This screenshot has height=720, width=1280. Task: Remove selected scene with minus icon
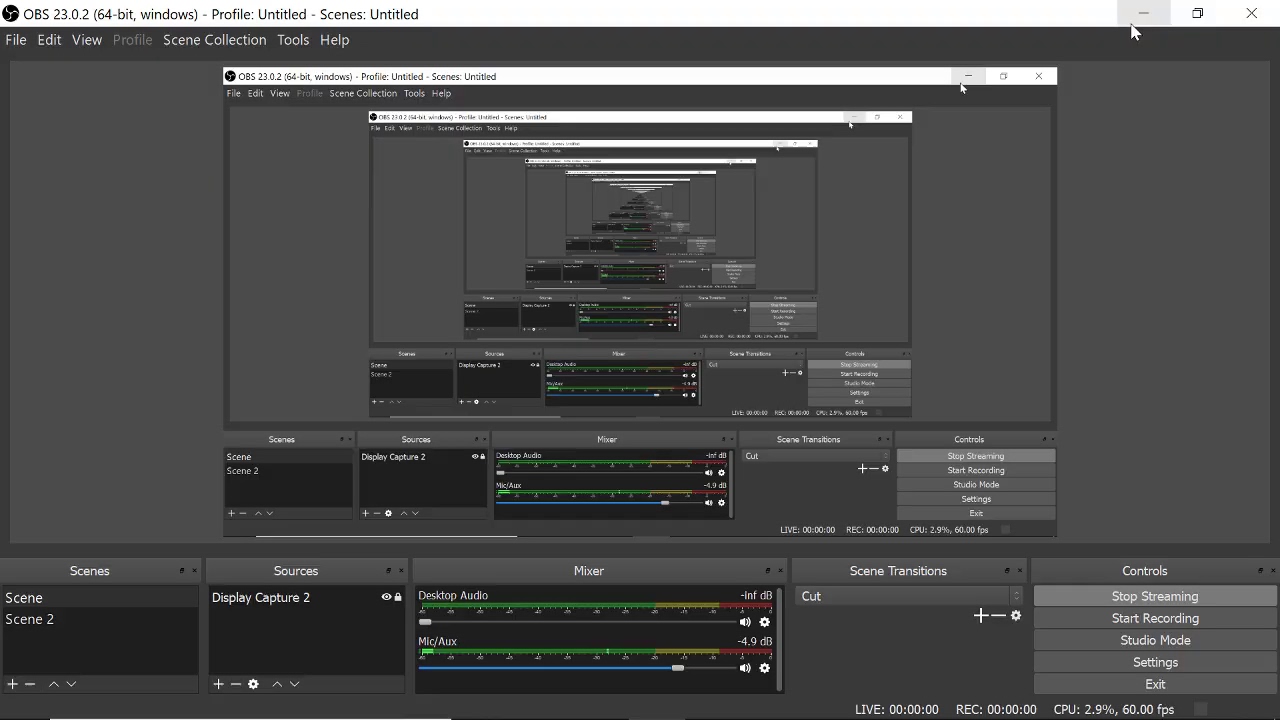point(30,684)
